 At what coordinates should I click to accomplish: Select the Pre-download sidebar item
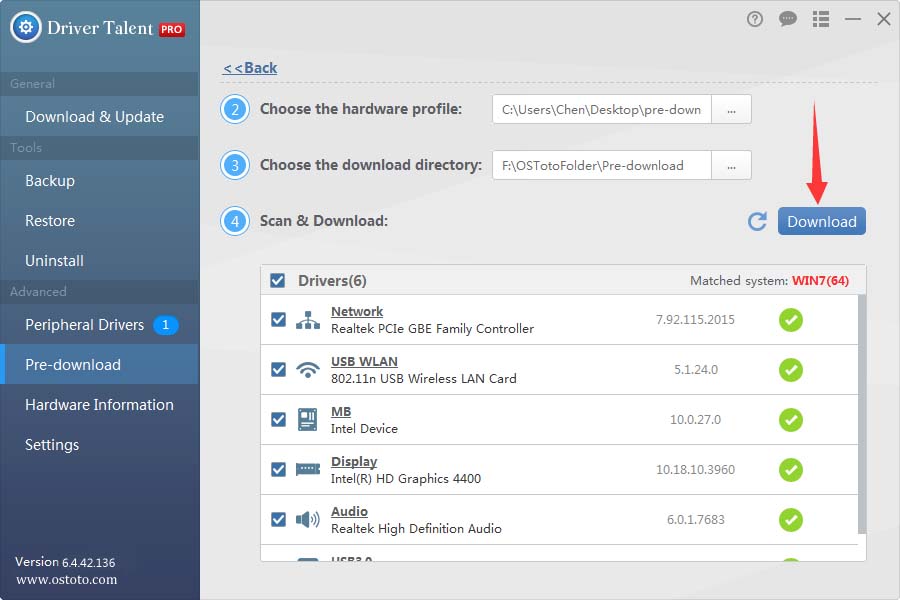[x=100, y=365]
